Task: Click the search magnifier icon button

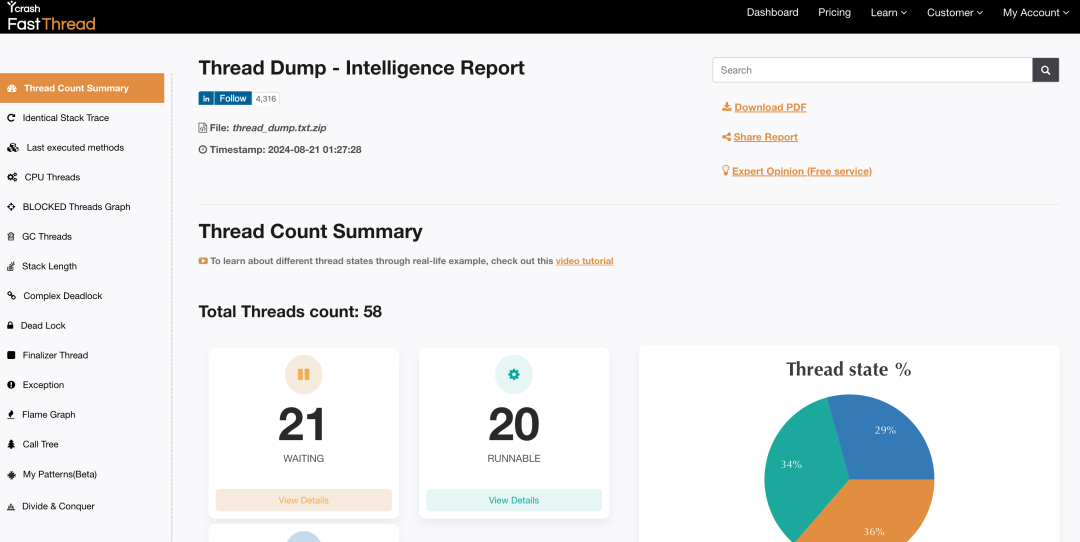Action: click(x=1045, y=70)
